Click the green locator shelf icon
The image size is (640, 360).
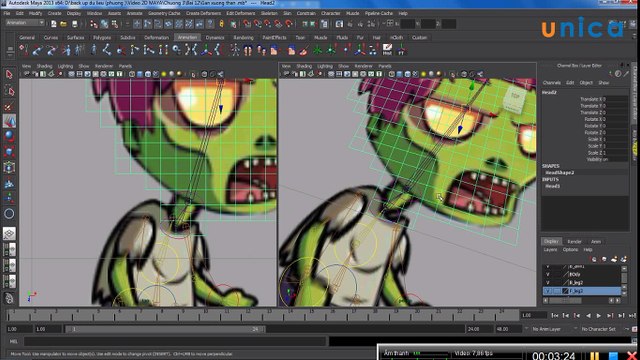pyautogui.click(x=317, y=50)
